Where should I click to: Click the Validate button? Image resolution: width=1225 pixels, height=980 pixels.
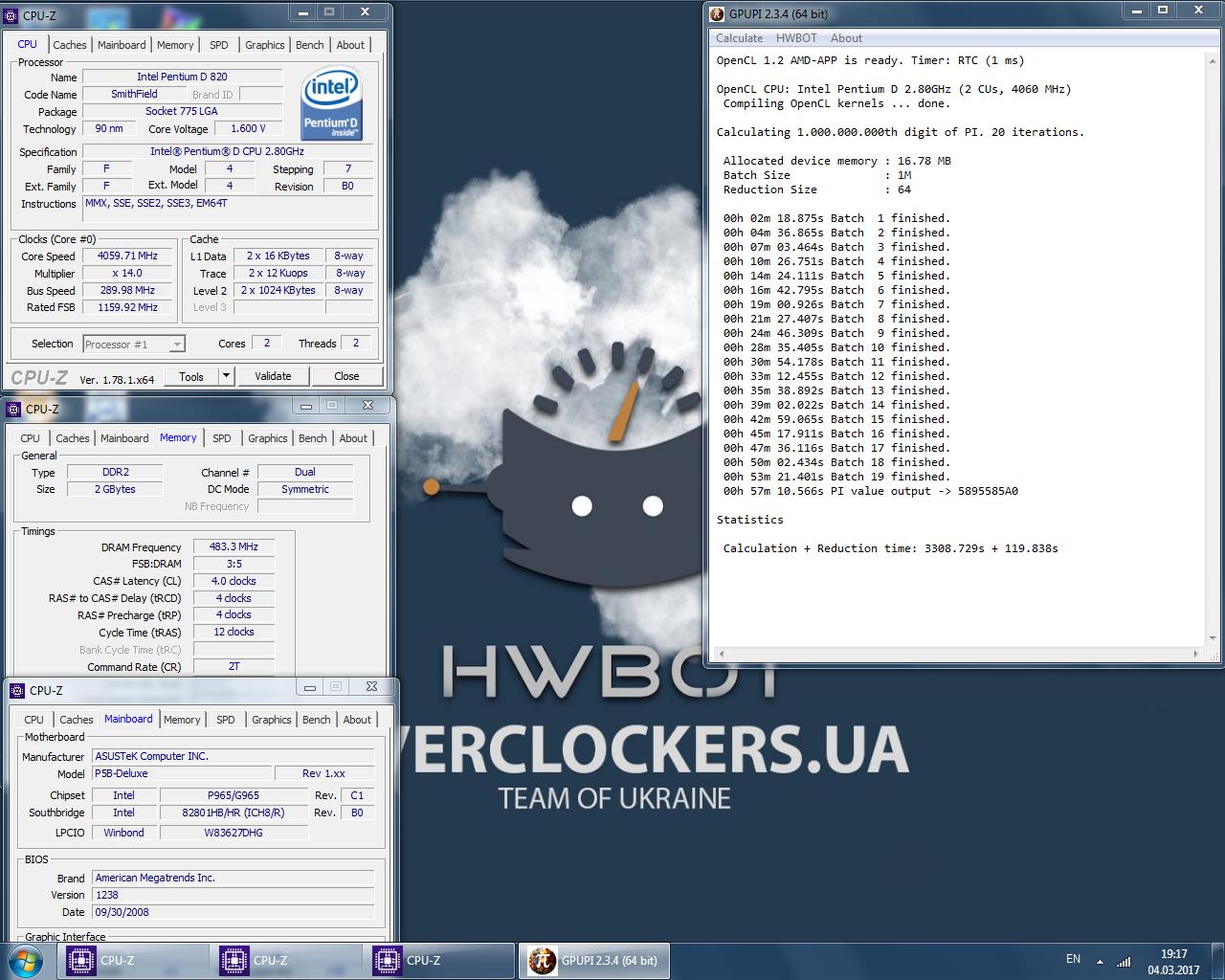coord(273,376)
